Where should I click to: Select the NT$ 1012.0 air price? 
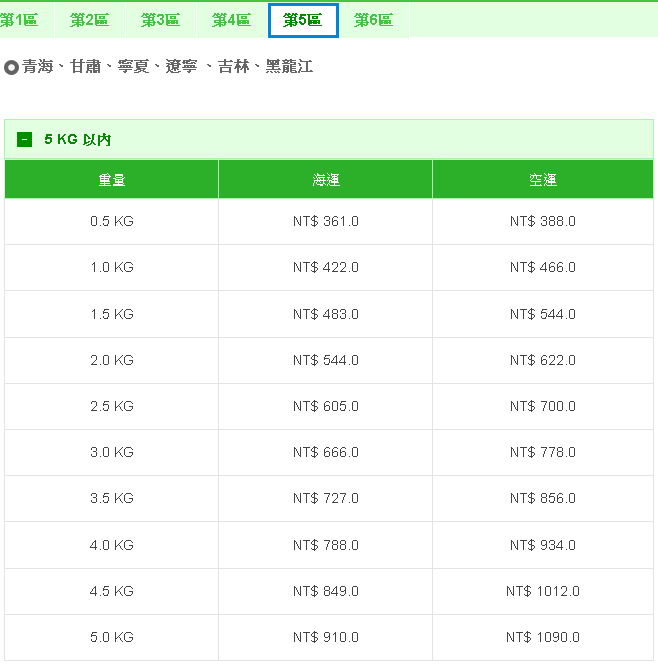coord(542,591)
